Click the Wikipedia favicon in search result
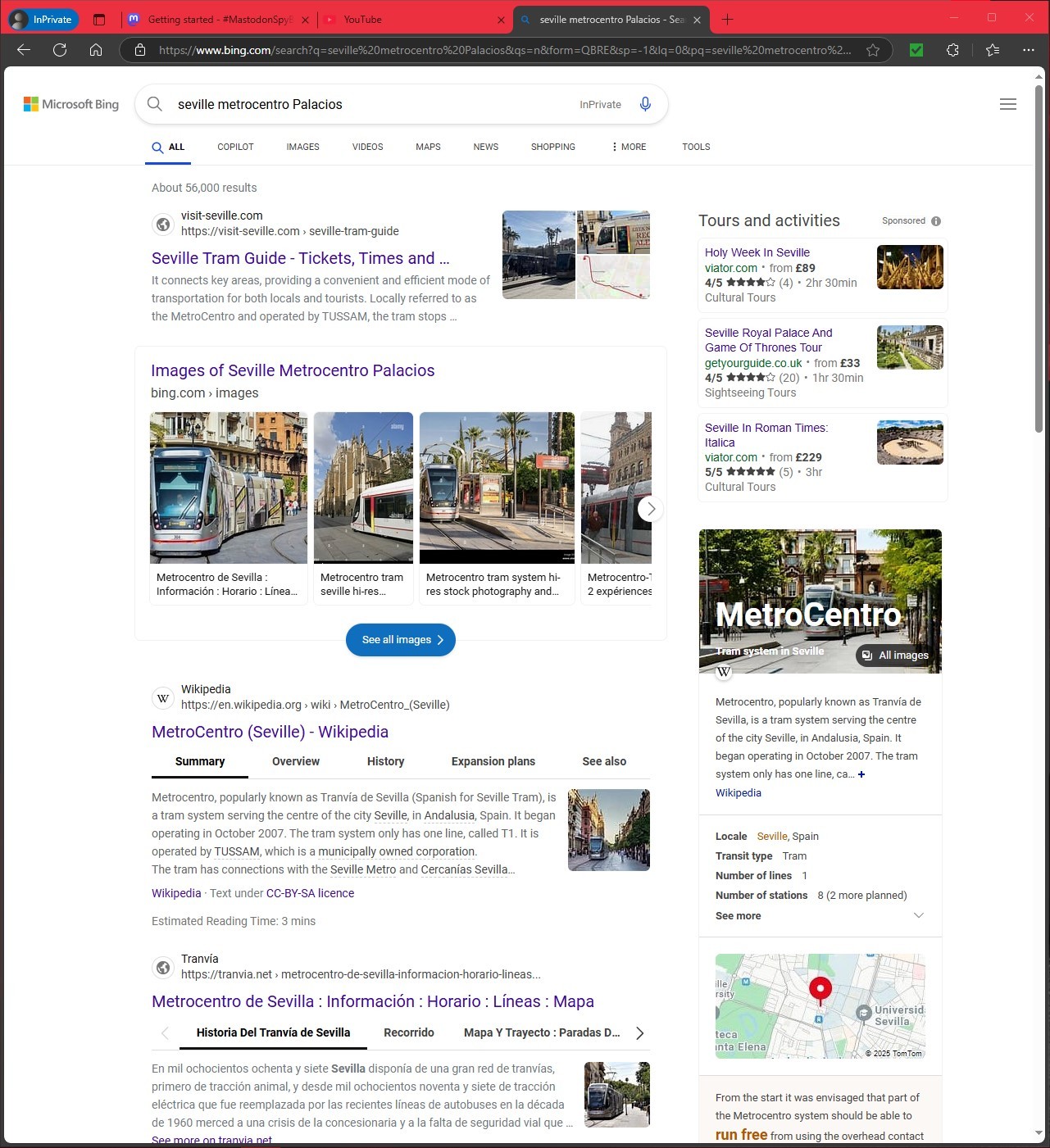1050x1148 pixels. coord(163,697)
